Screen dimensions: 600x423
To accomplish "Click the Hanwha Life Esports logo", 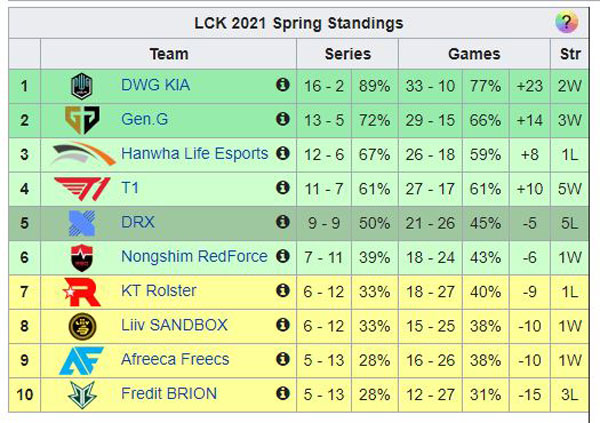I will tap(80, 154).
